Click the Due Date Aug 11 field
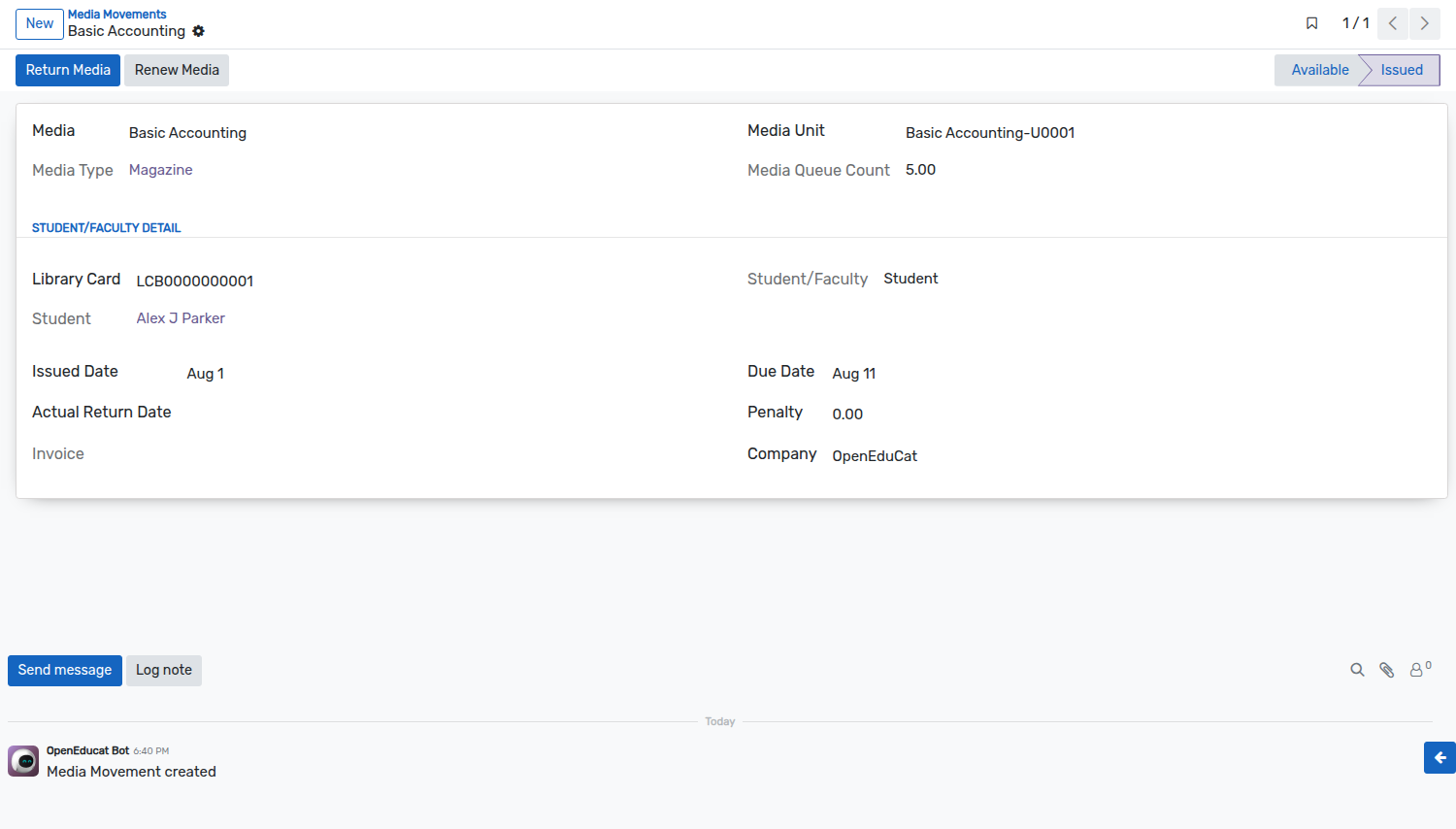The image size is (1456, 829). pyautogui.click(x=854, y=374)
